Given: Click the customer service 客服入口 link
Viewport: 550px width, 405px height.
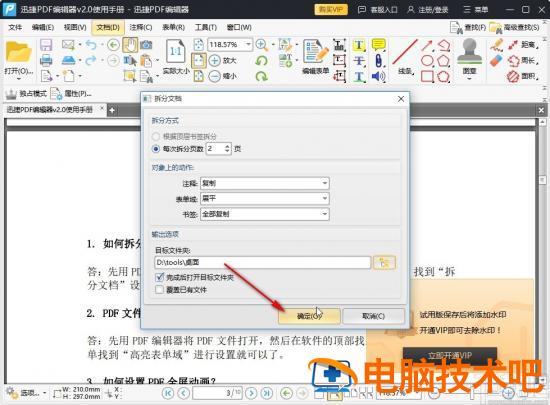Looking at the screenshot, I should click(377, 9).
